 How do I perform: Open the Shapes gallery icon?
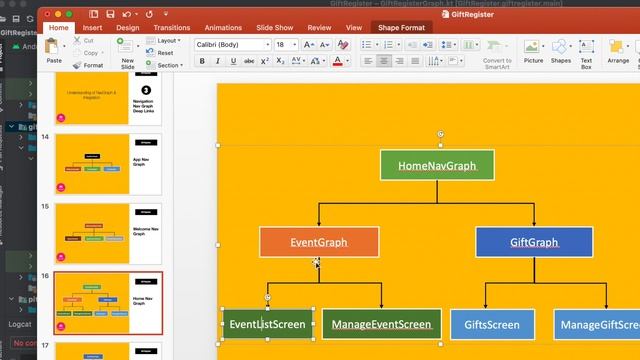560,51
